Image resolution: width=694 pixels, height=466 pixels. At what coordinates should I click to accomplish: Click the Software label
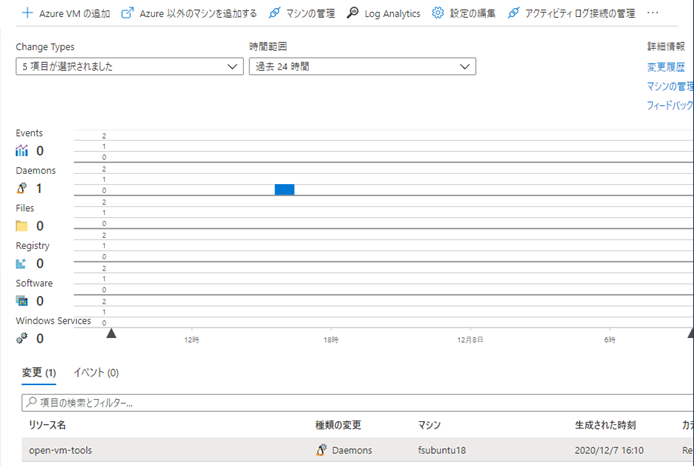click(34, 283)
